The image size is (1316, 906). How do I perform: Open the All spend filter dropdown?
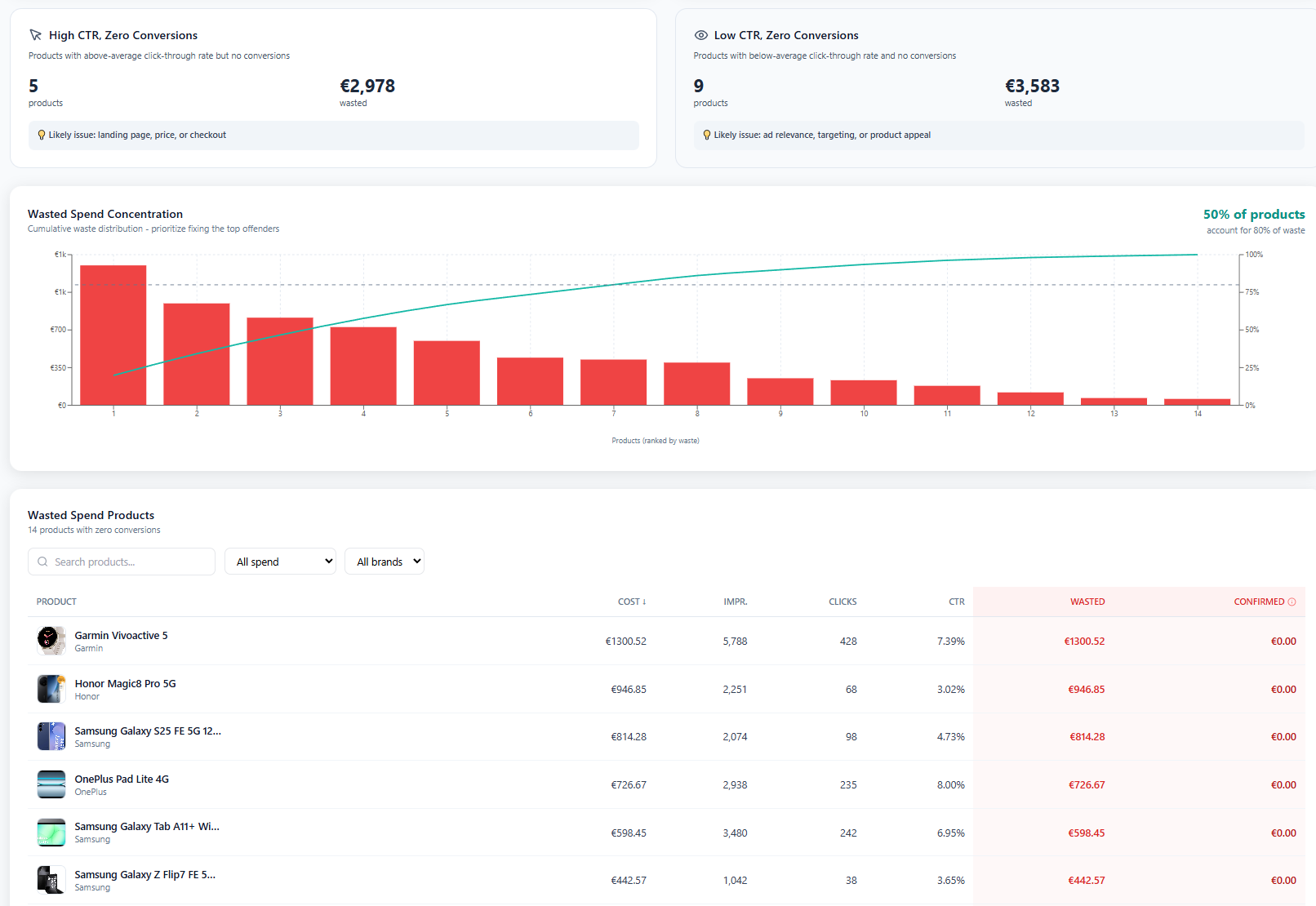tap(280, 561)
